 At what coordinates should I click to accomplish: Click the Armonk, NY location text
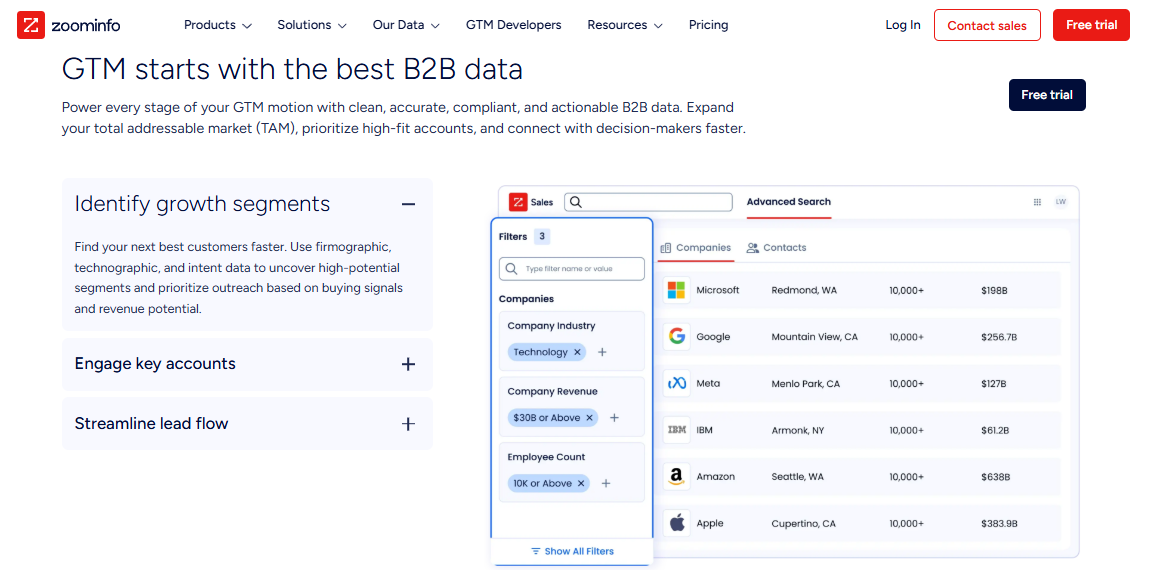point(798,430)
